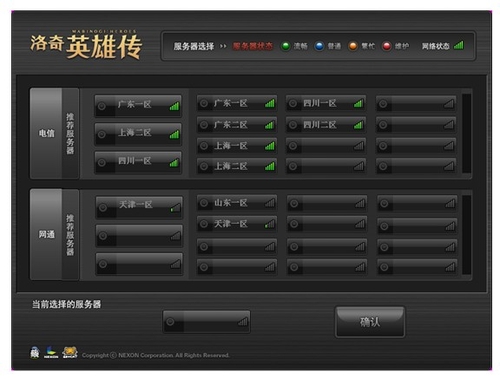The image size is (500, 379).
Task: Click signal bars icon on 四川二区 server
Action: click(358, 125)
